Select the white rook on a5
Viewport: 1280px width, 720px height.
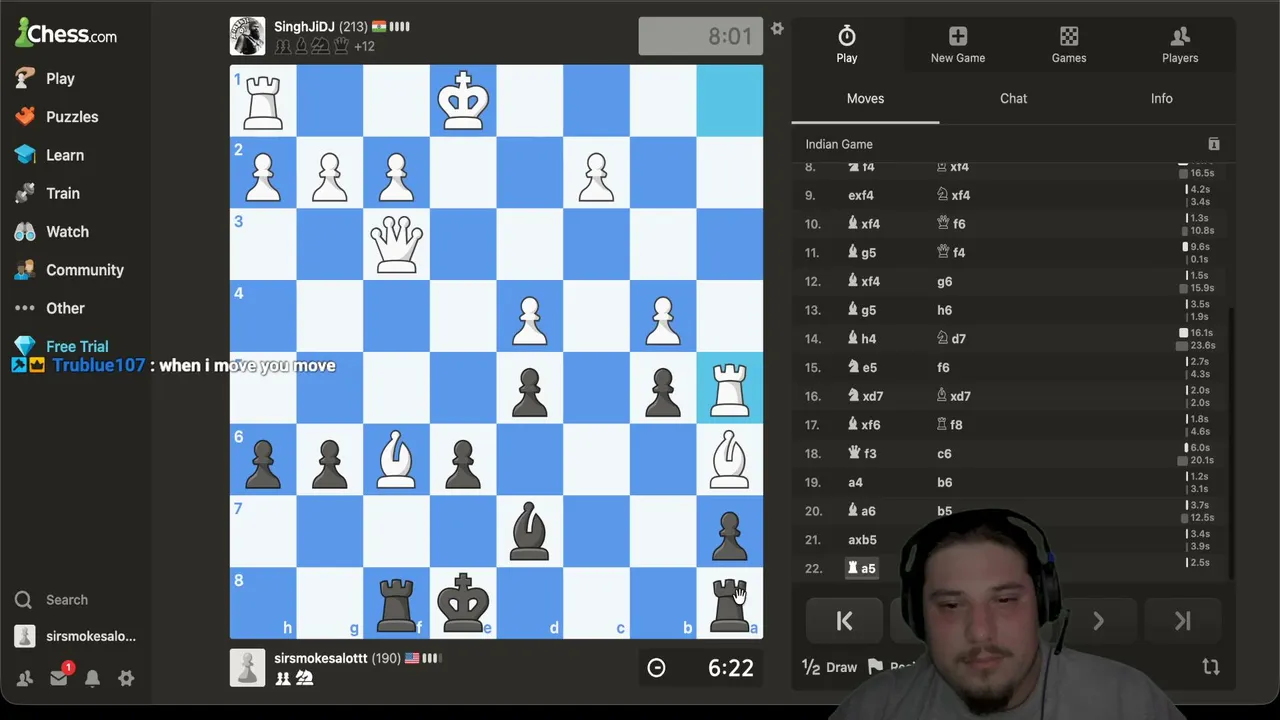click(729, 388)
